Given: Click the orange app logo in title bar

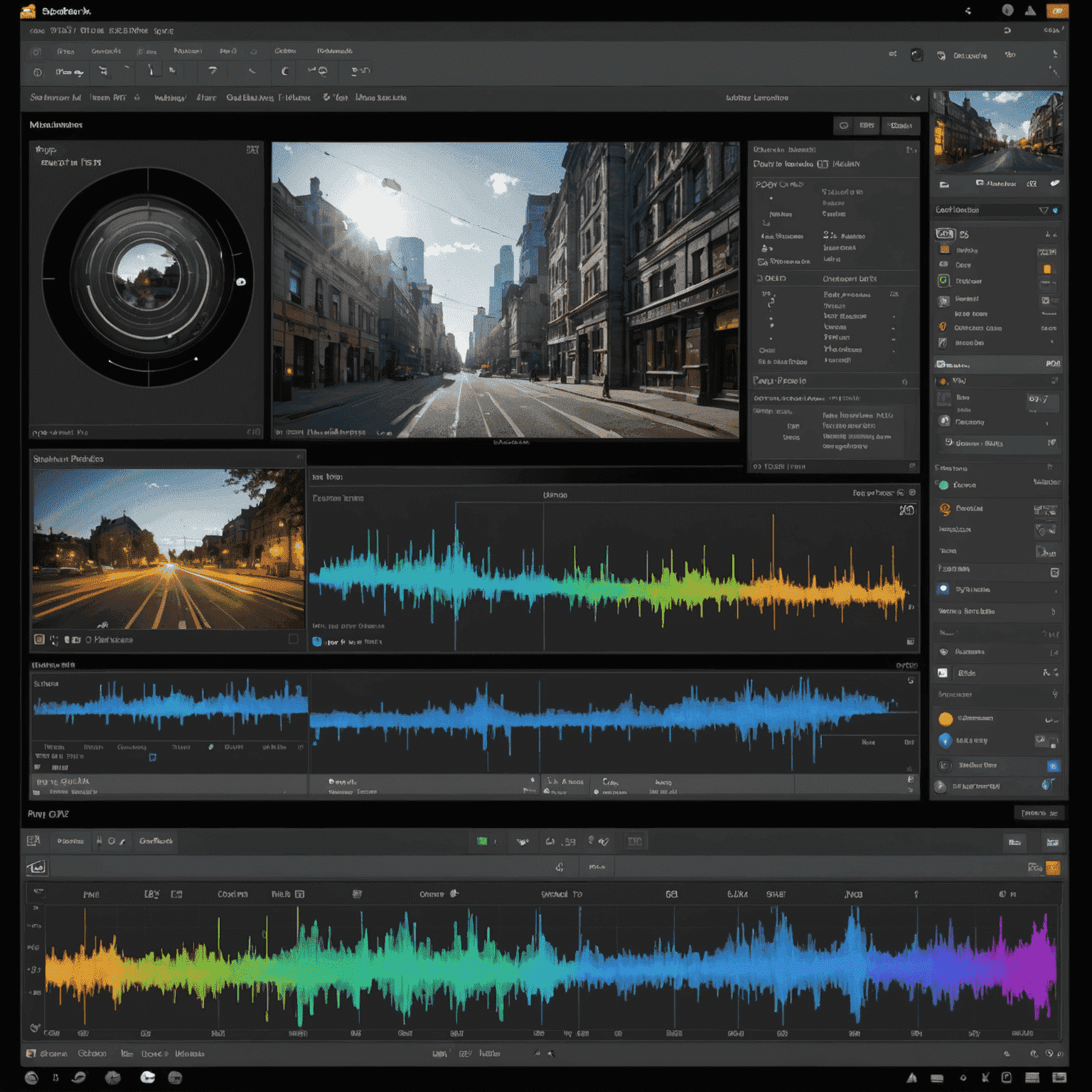Looking at the screenshot, I should 28,11.
